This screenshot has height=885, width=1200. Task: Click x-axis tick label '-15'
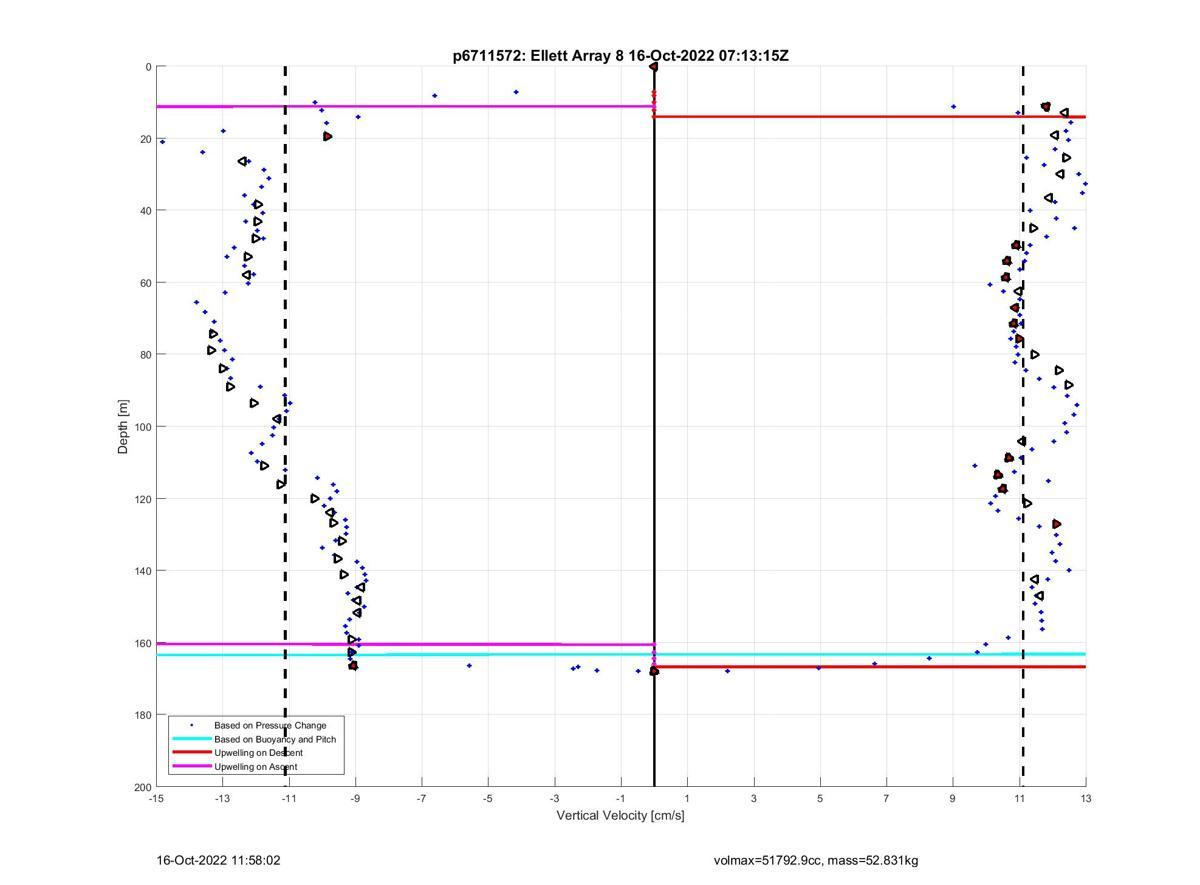coord(156,799)
